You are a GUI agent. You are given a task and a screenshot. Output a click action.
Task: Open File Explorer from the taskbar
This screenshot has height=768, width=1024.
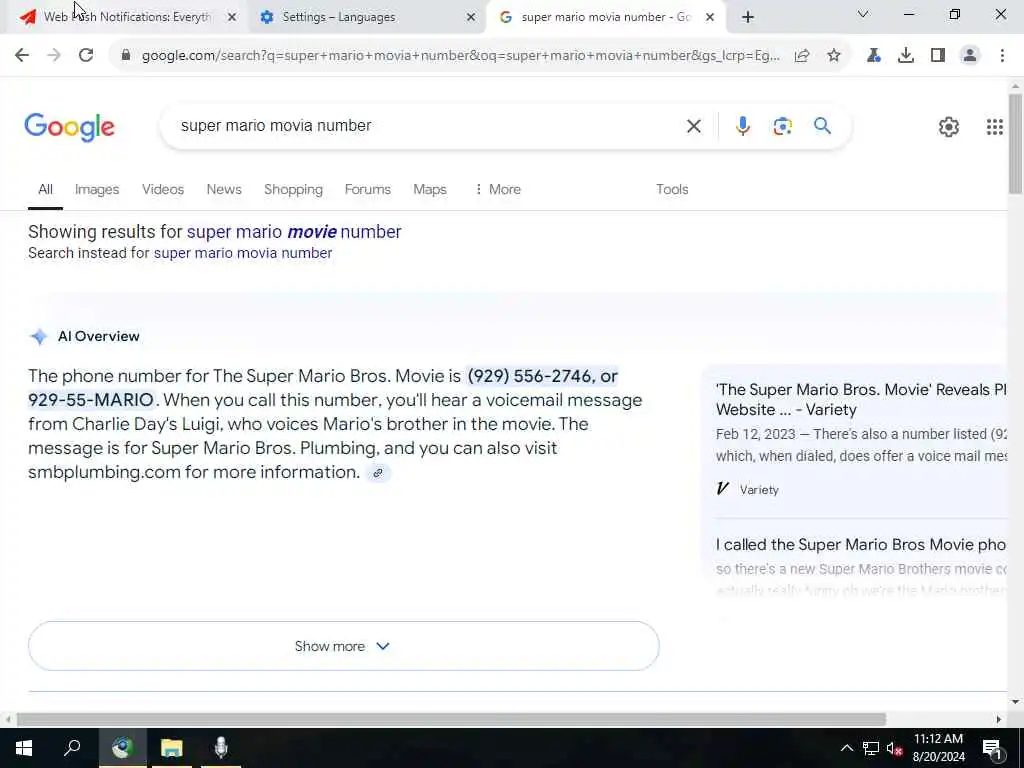[171, 748]
